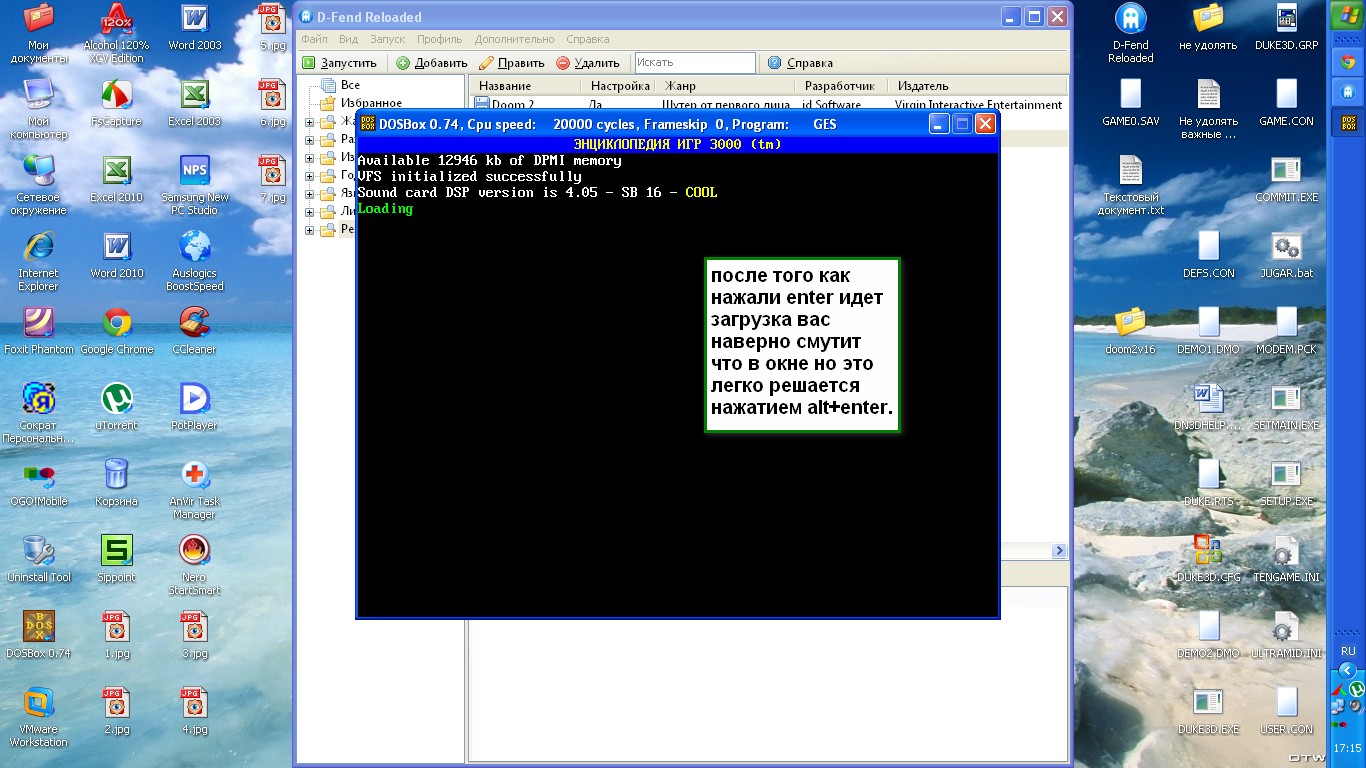Select the uTorrent desktop icon
This screenshot has width=1366, height=768.
coord(116,408)
